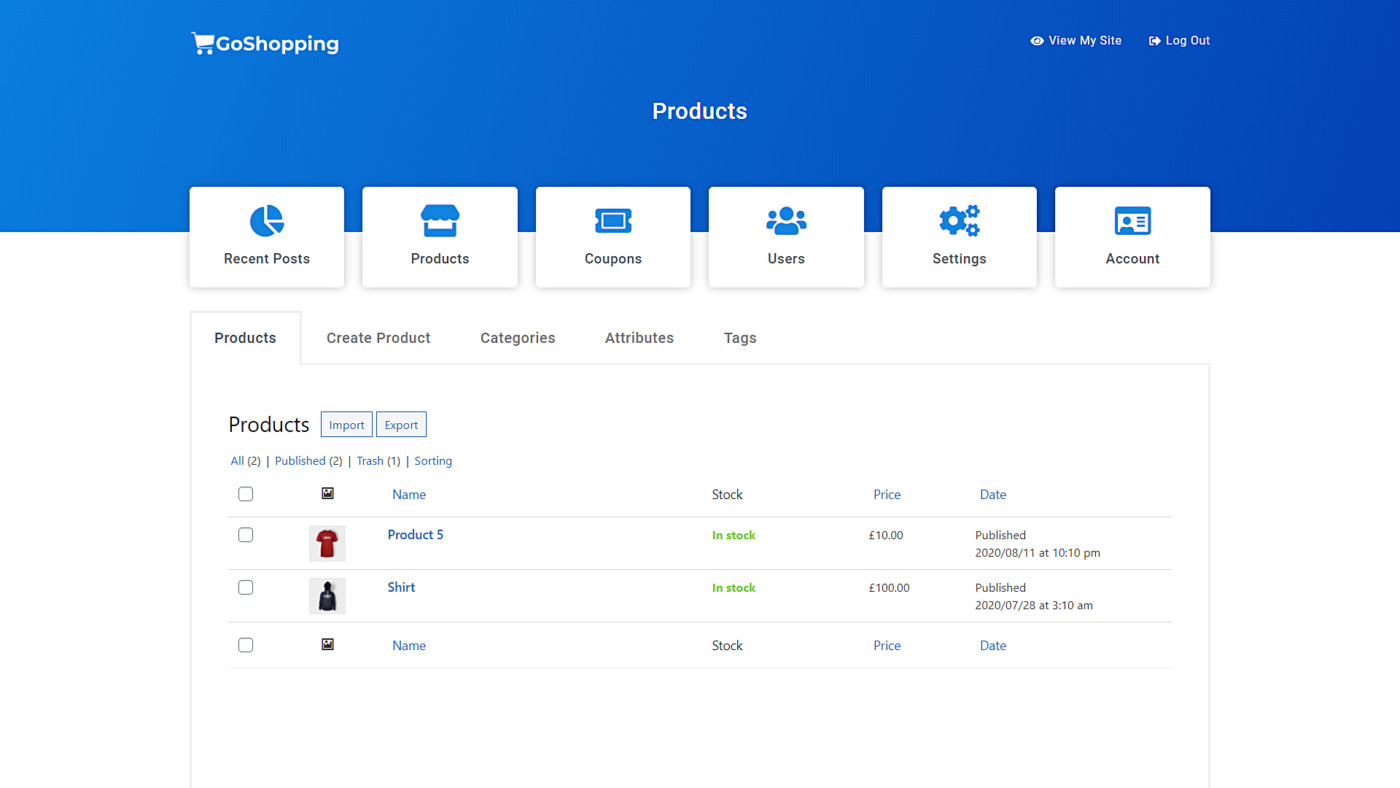Viewport: 1400px width, 788px height.
Task: Open the Tags tab
Action: (740, 338)
